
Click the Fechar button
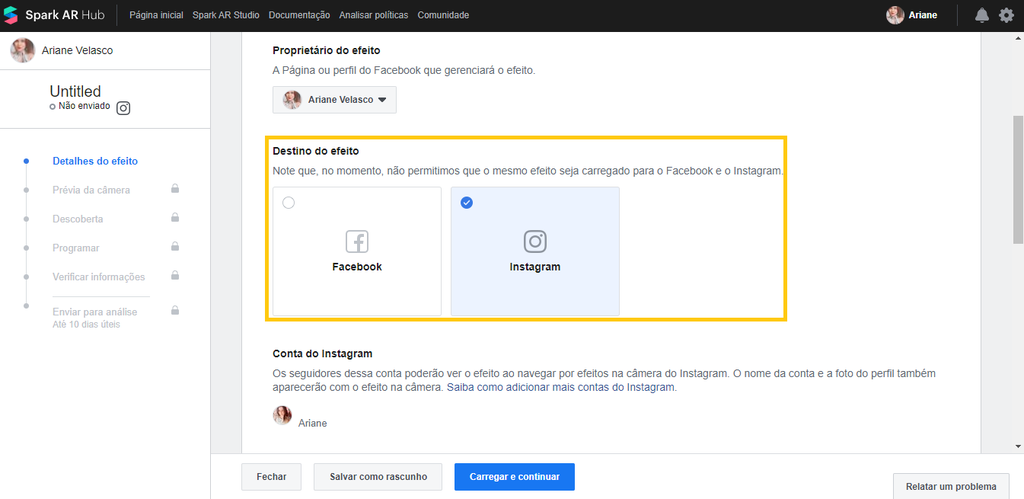pyautogui.click(x=272, y=477)
